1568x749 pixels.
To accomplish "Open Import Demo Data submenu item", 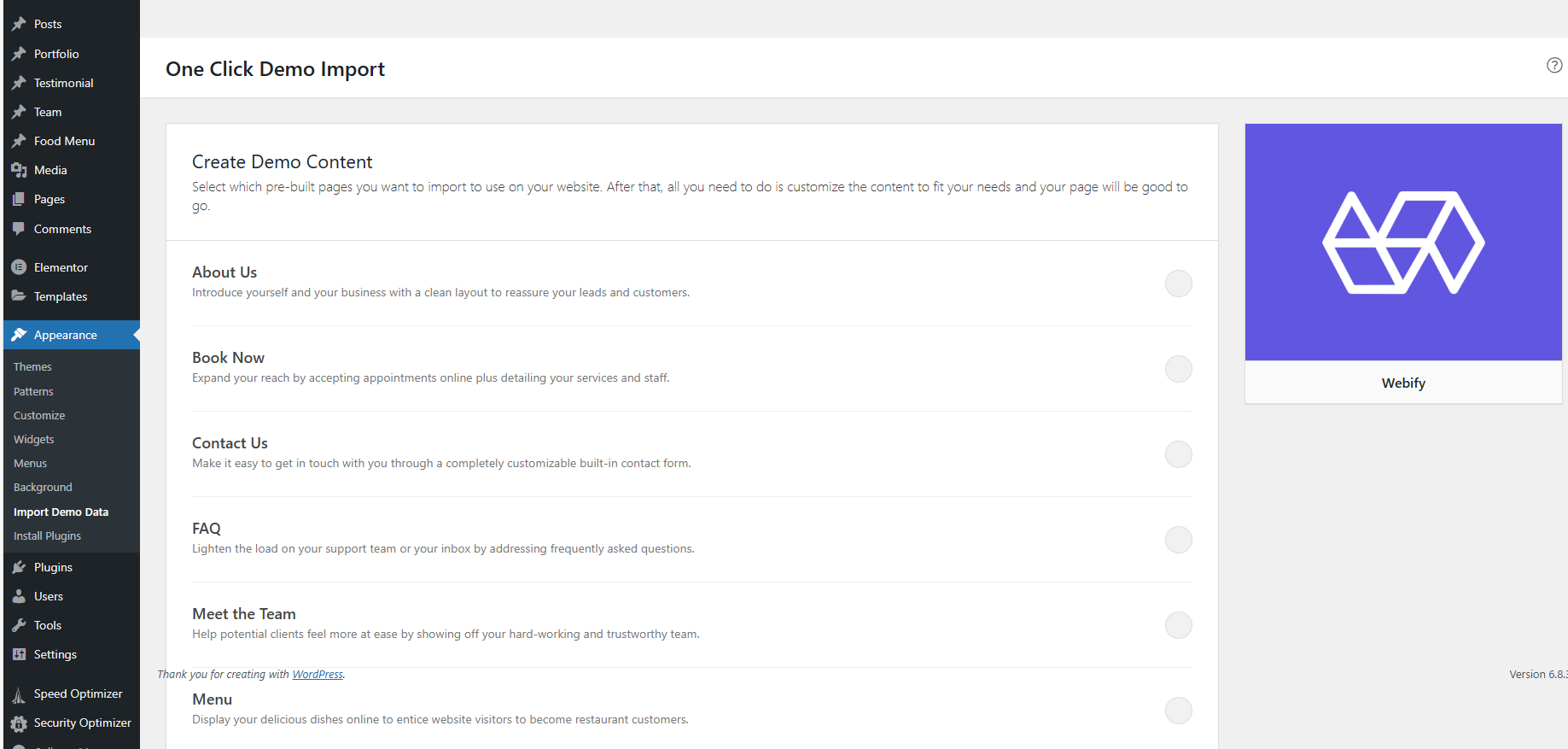I will (61, 512).
